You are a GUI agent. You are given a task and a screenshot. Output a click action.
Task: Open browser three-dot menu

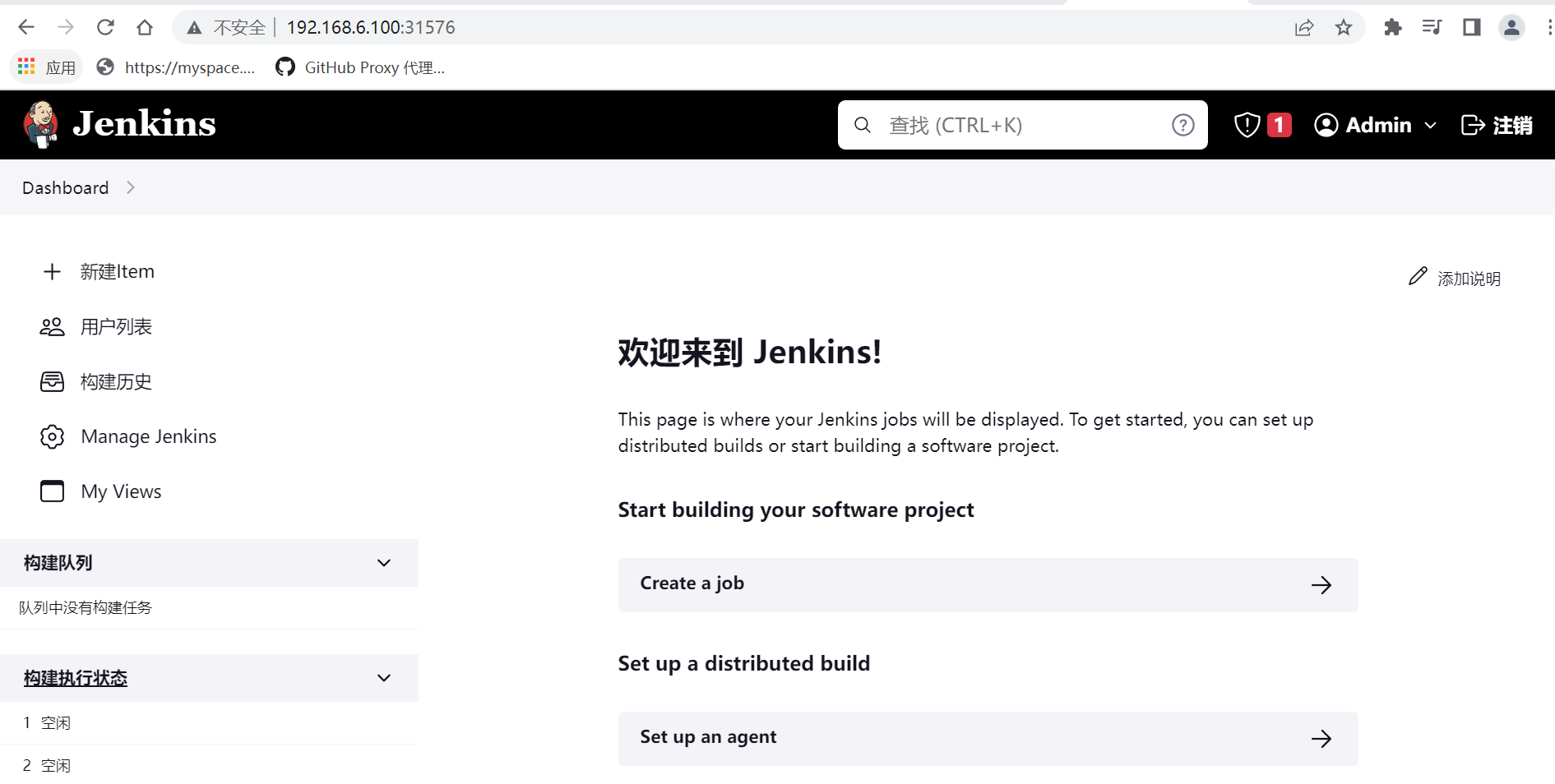click(1549, 27)
